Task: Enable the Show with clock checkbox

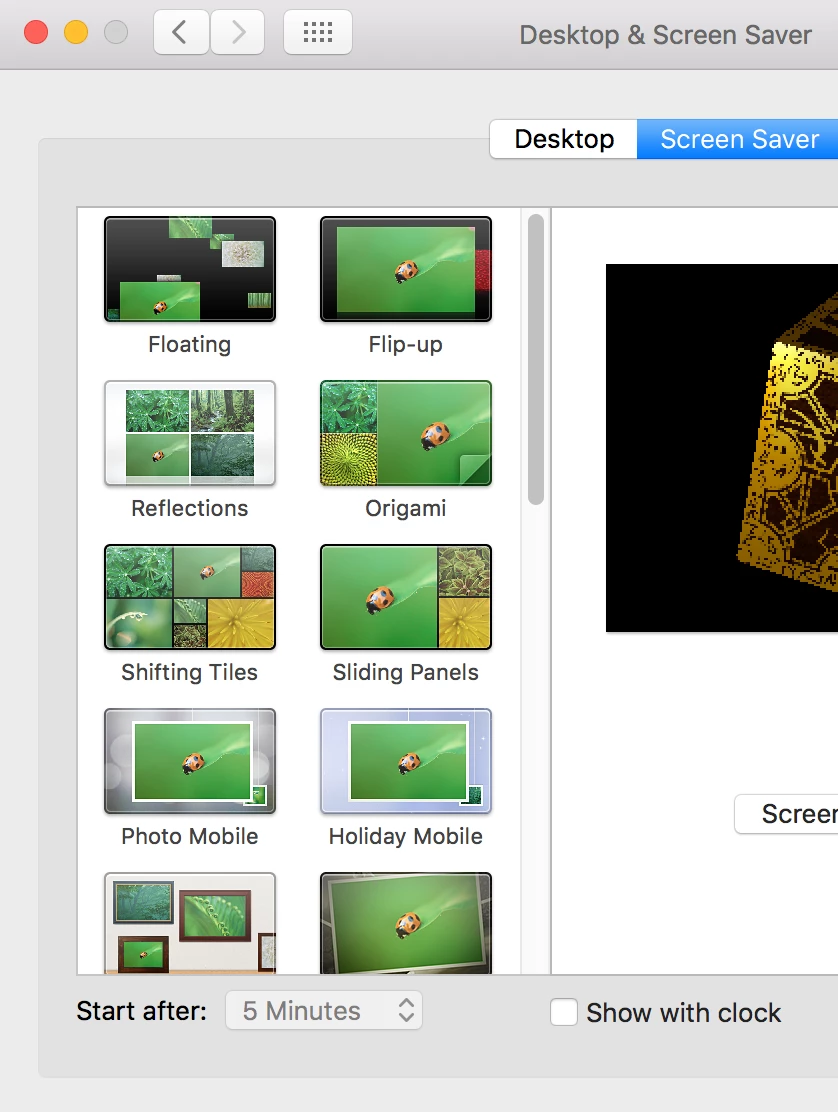Action: [x=564, y=1012]
